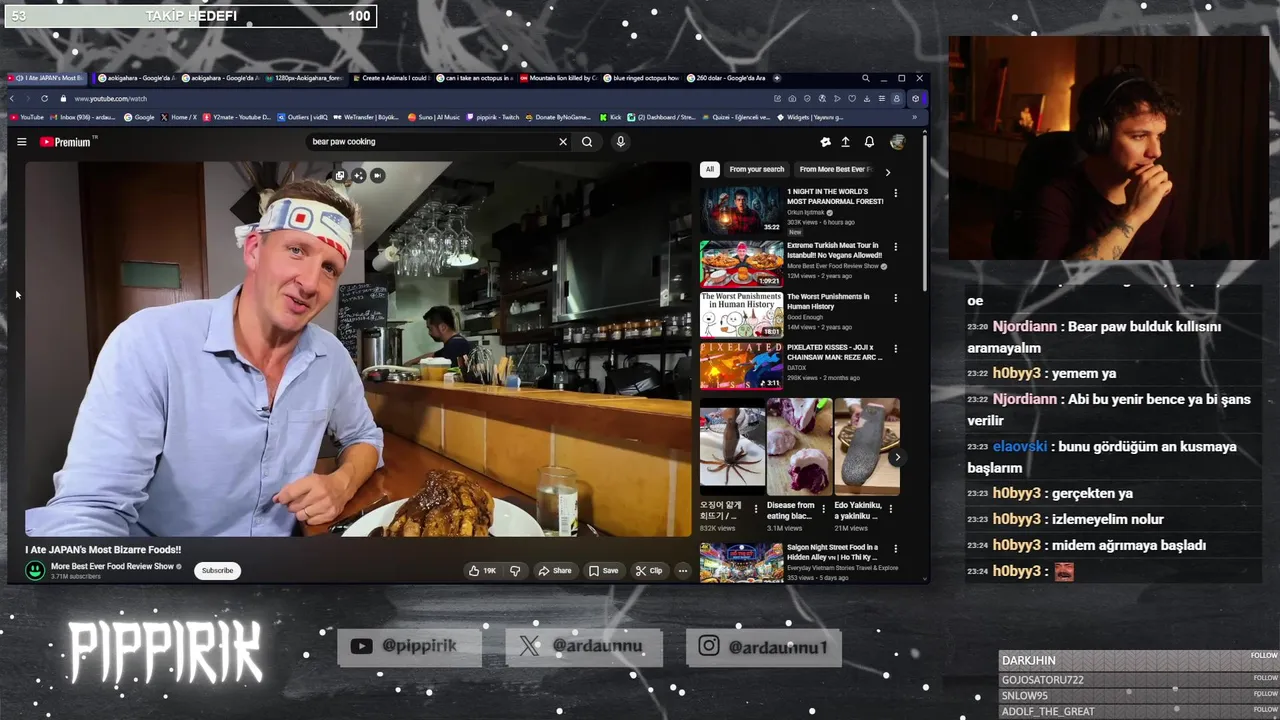1280x720 pixels.
Task: Open 'PIXELATED KISSES' video thumbnail
Action: coord(741,366)
